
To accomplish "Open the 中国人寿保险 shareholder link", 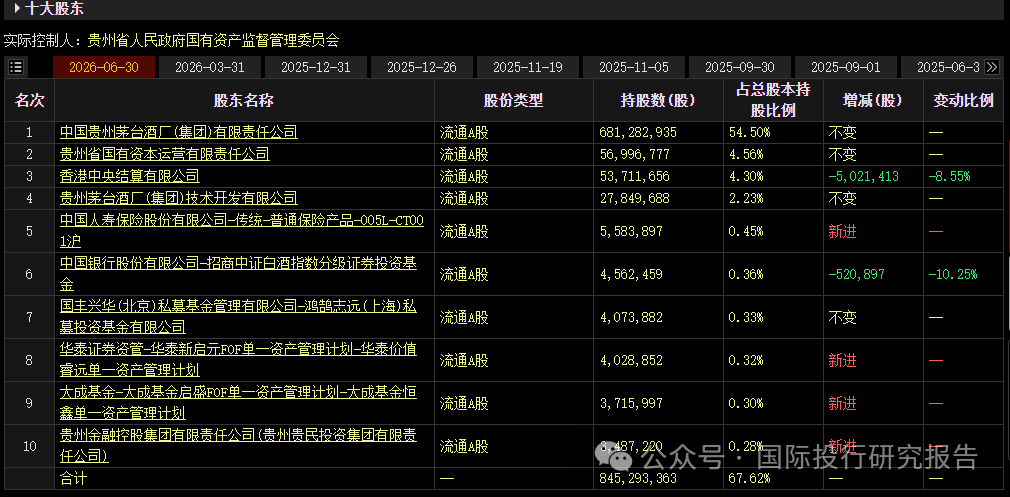I will 242,231.
